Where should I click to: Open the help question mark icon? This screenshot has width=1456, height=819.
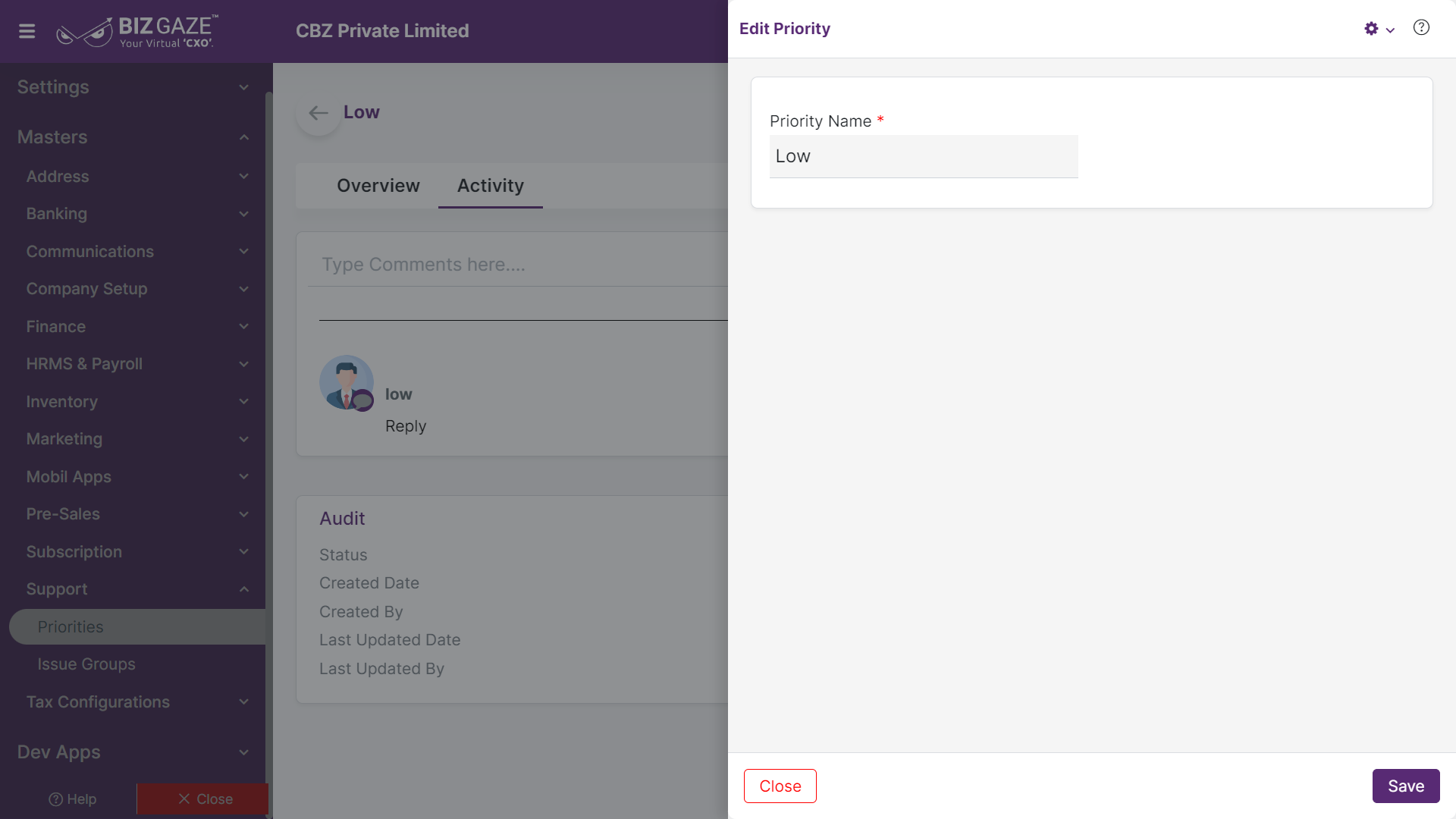point(1421,28)
